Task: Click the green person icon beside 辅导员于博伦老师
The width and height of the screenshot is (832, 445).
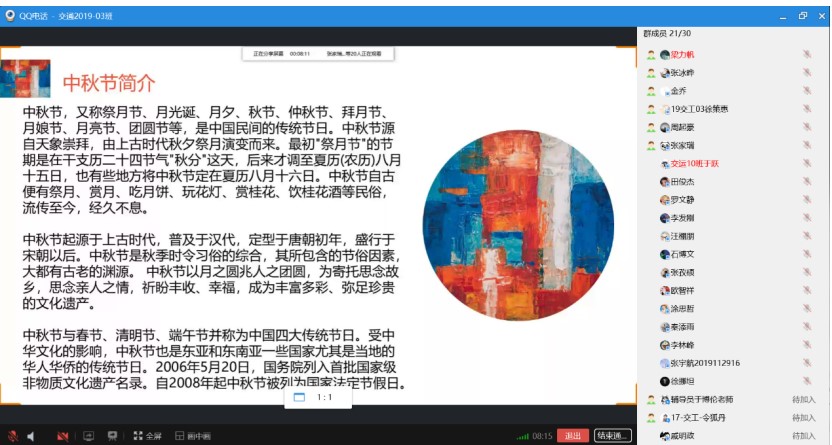Action: (651, 399)
